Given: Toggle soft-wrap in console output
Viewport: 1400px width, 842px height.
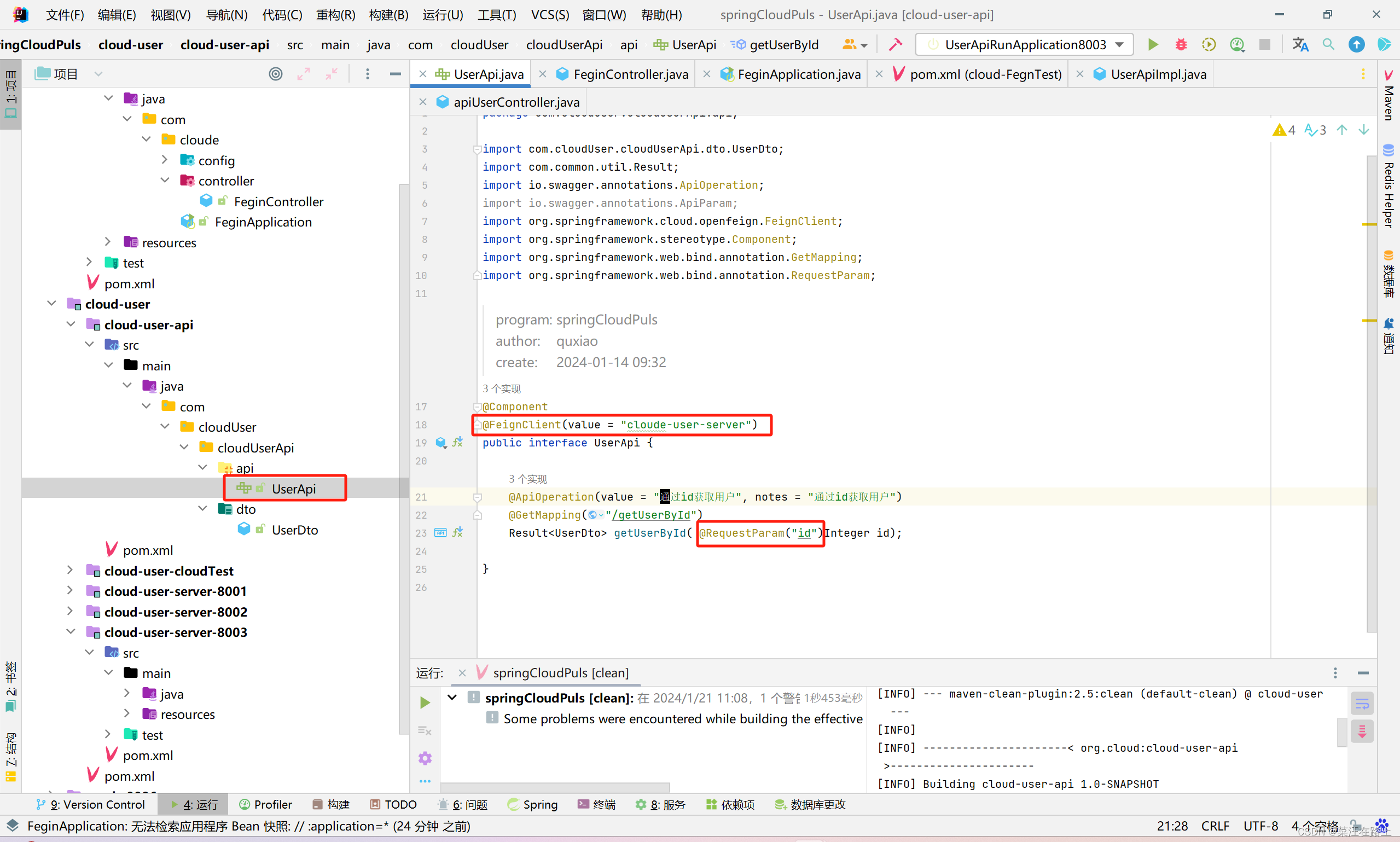Looking at the screenshot, I should coord(1362,703).
